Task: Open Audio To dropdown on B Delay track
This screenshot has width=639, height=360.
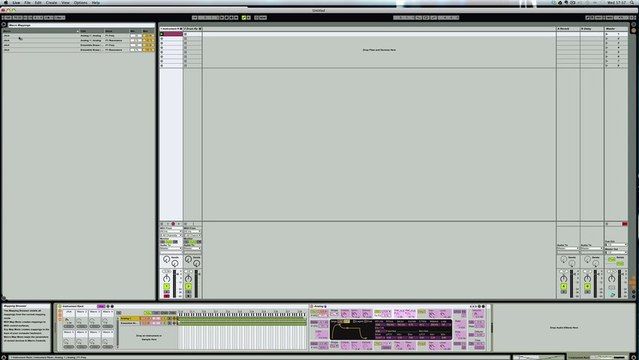Action: click(x=591, y=248)
